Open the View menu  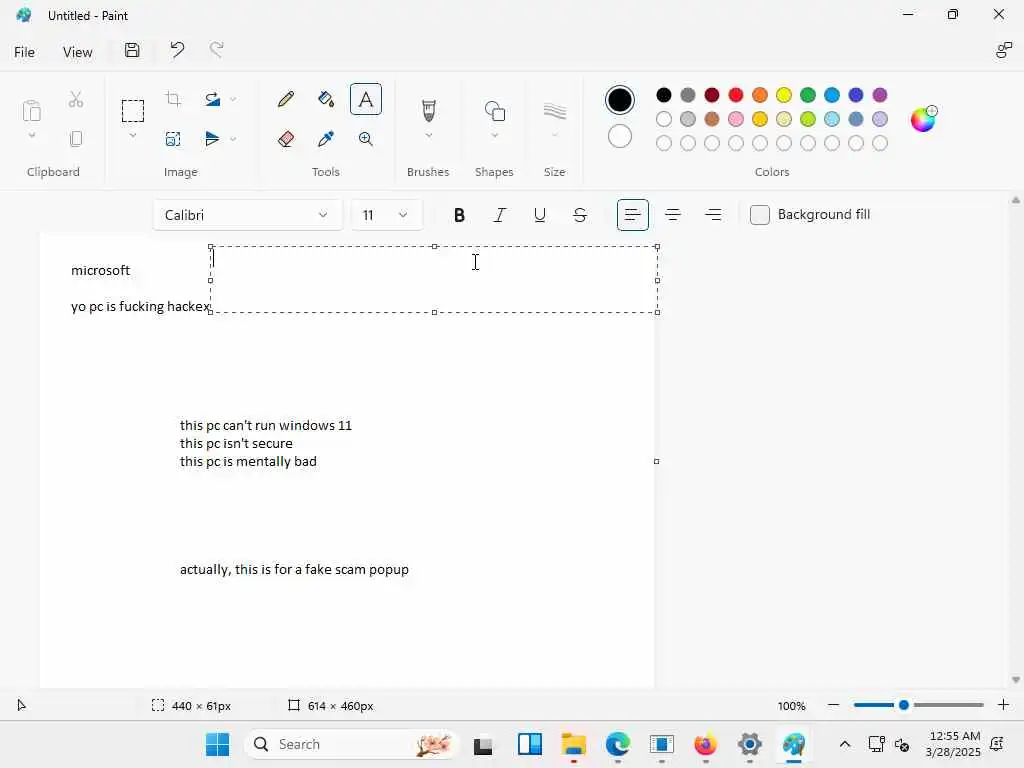tap(77, 52)
